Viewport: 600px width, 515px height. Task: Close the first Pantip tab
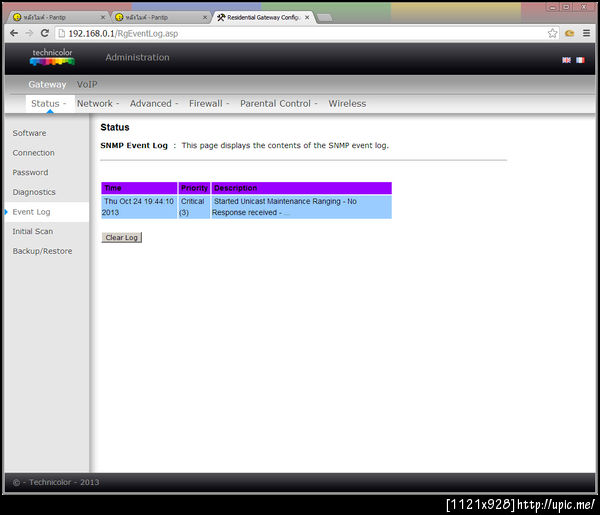tap(103, 18)
